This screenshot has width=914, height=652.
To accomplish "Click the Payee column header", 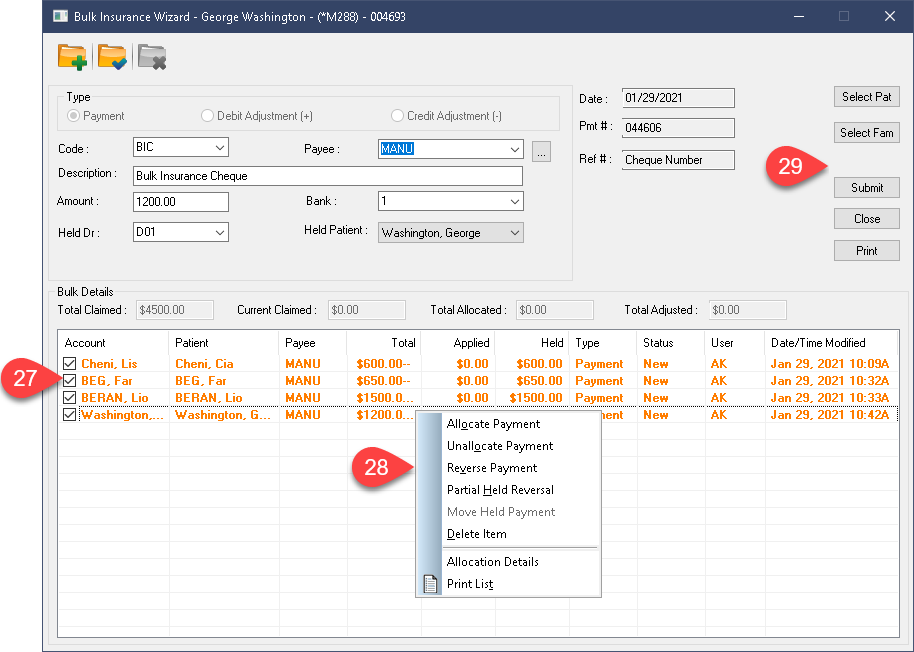I will [313, 343].
